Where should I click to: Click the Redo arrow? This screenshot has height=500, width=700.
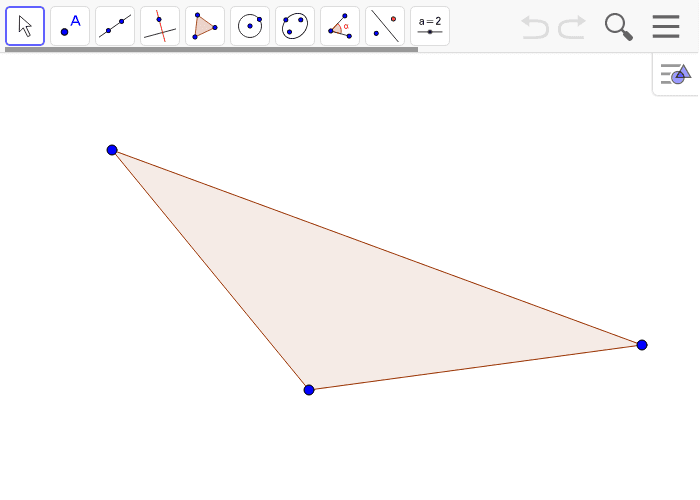pos(572,27)
